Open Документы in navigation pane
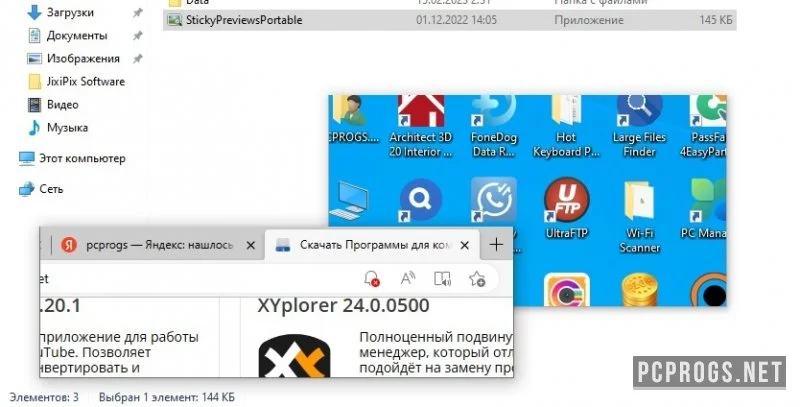The image size is (800, 407). coord(77,36)
